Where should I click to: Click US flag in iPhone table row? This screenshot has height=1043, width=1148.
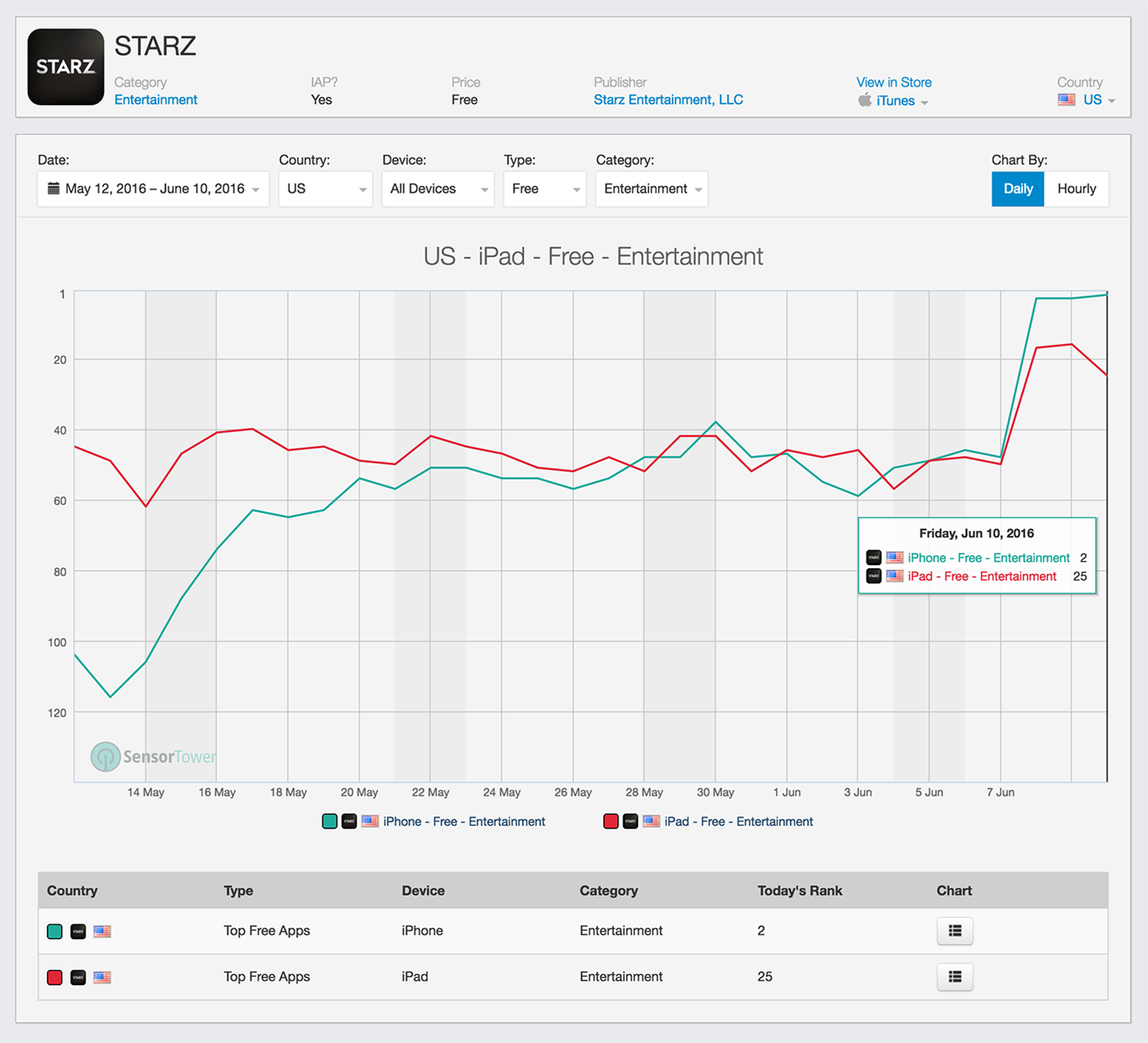tap(102, 931)
